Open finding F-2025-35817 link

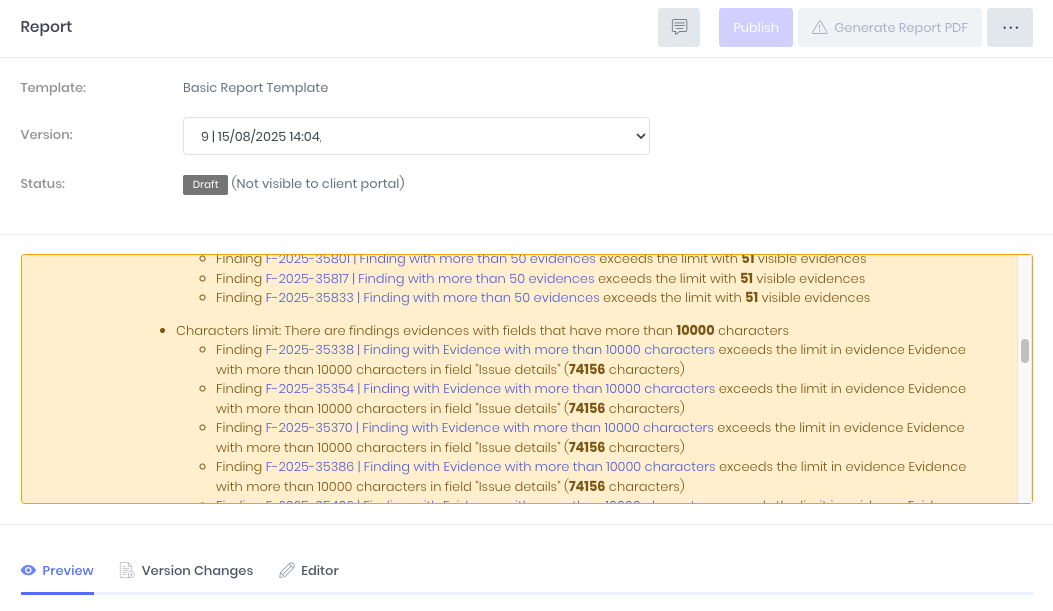430,279
